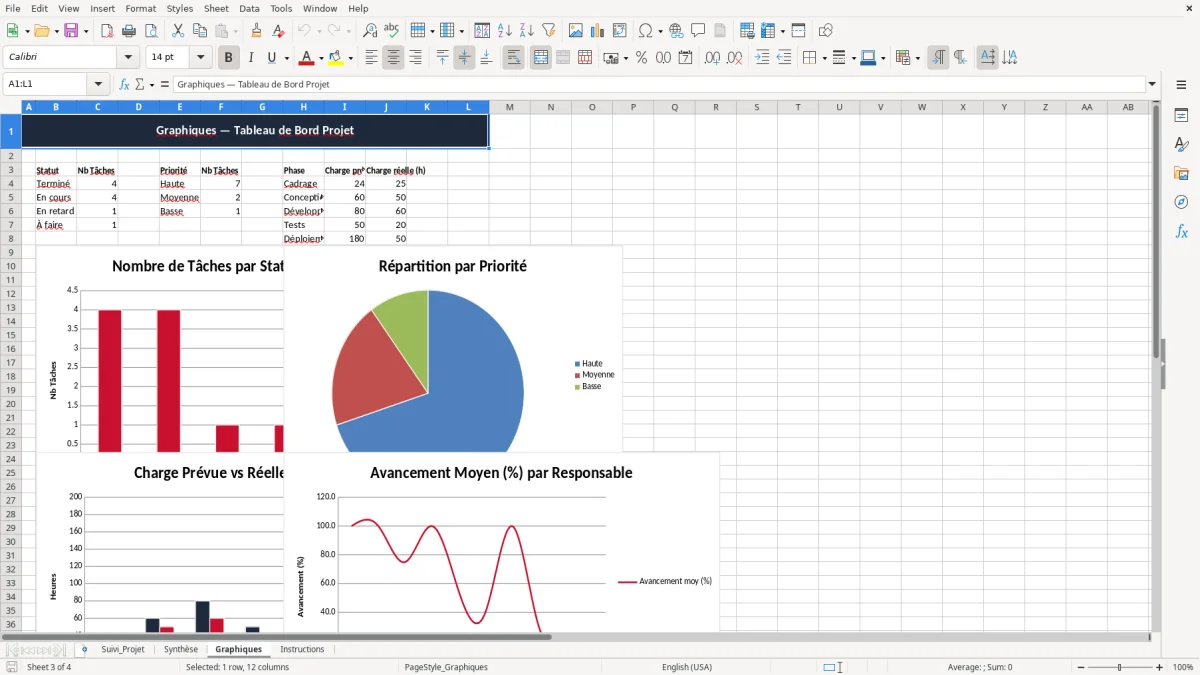The height and width of the screenshot is (675, 1200).
Task: Click the Print icon
Action: [x=129, y=31]
